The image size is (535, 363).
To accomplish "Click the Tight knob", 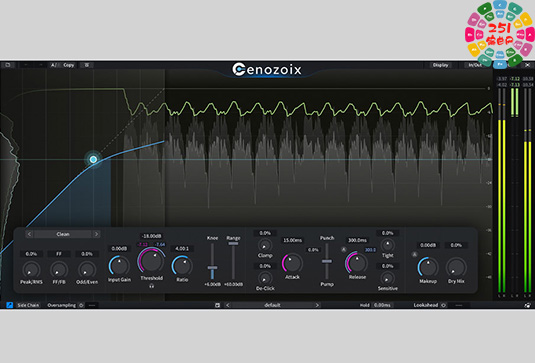I will click(388, 245).
